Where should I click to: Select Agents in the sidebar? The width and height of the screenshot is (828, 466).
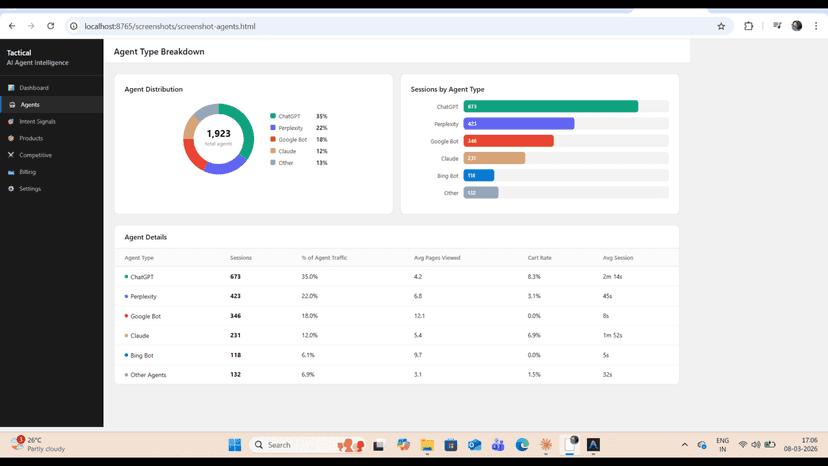[51, 105]
